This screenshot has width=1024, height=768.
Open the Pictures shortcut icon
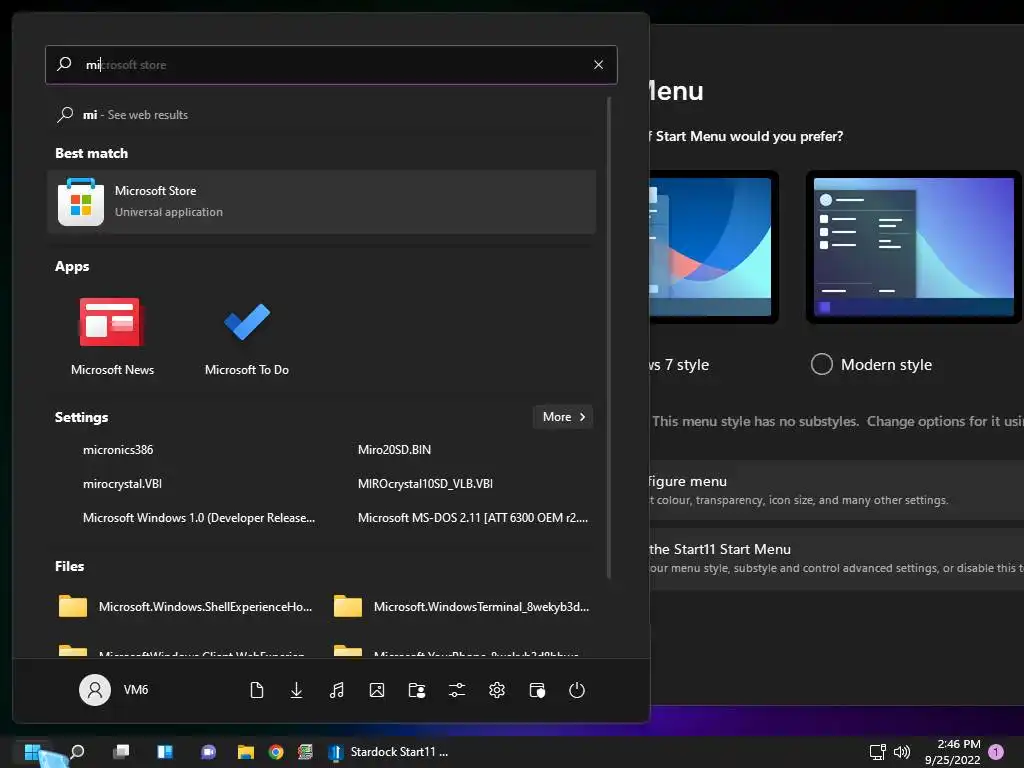[x=377, y=690]
